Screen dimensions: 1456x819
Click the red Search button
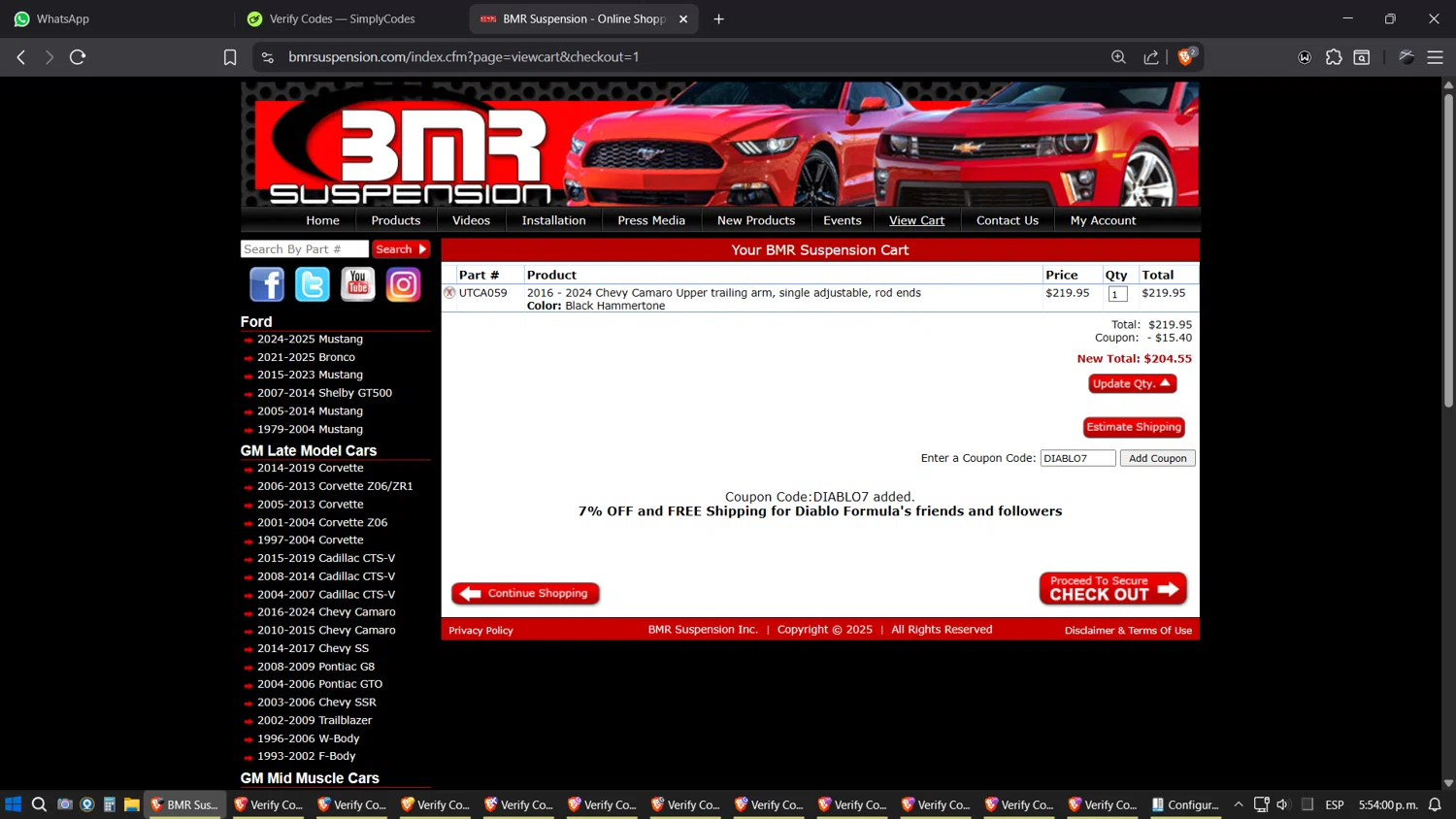pos(401,249)
